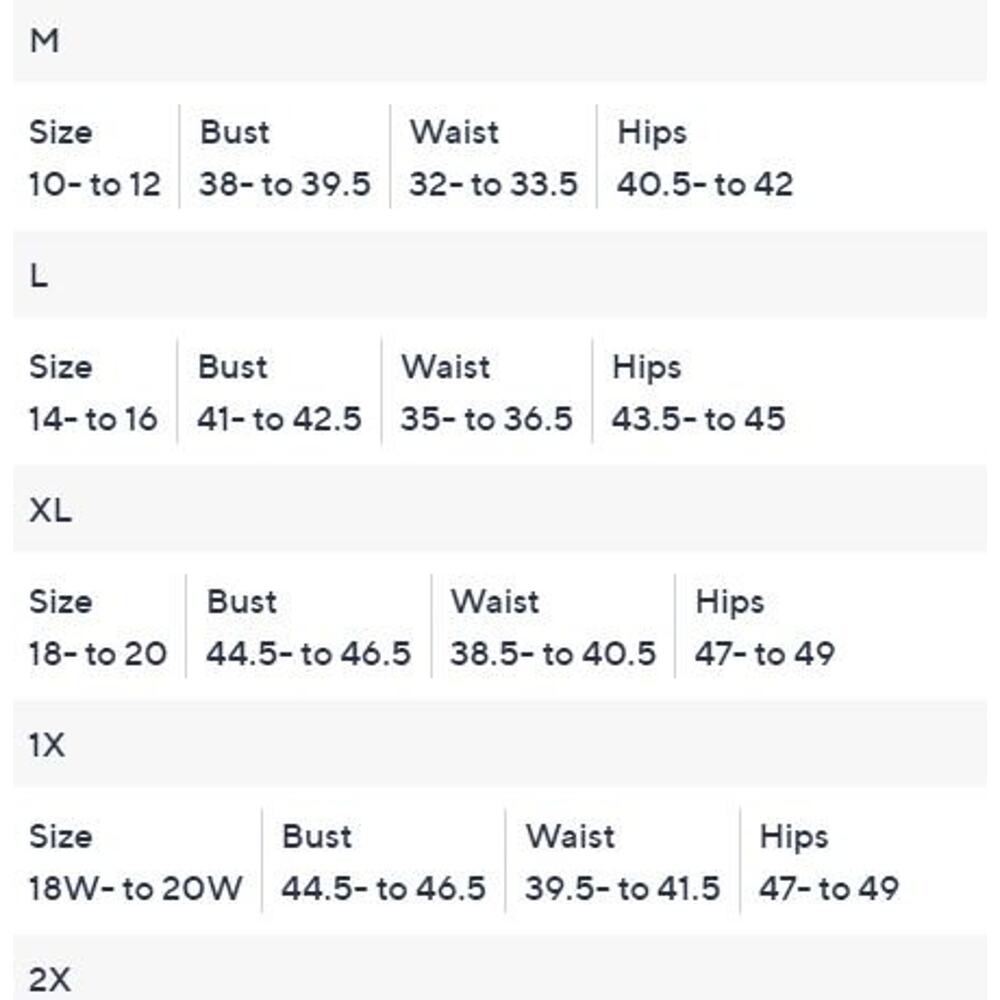
Task: Select the XL size header row
Action: [x=499, y=510]
